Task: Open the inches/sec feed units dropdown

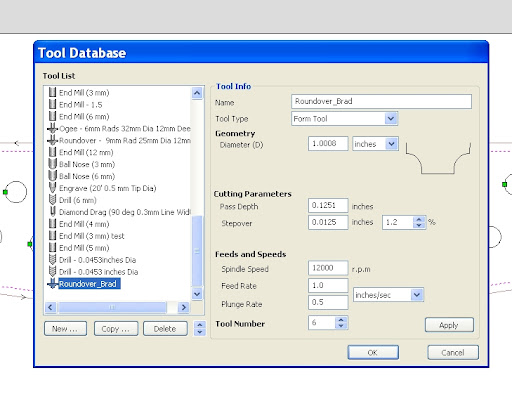Action: tap(417, 295)
